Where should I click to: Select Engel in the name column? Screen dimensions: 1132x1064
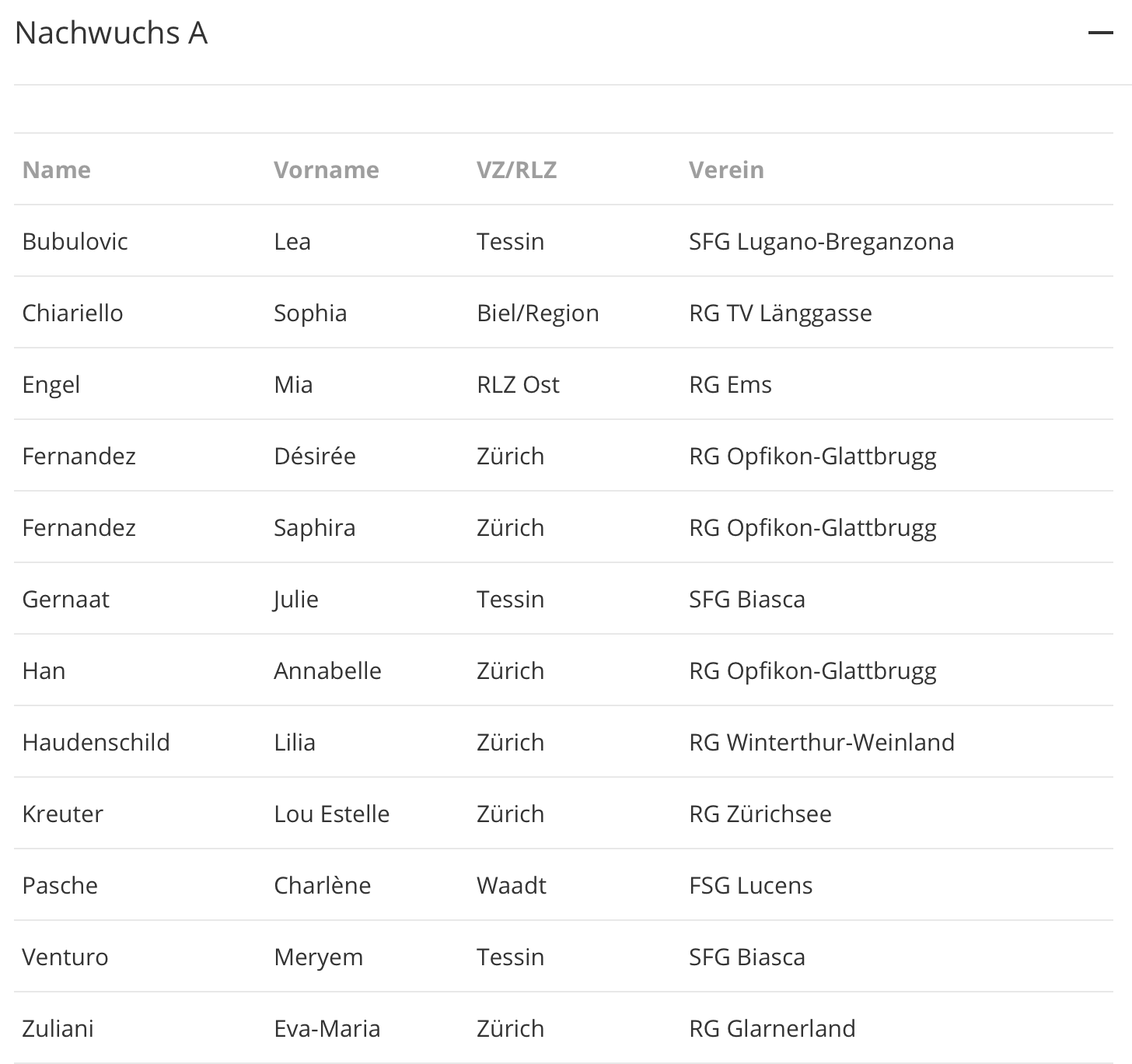click(51, 384)
